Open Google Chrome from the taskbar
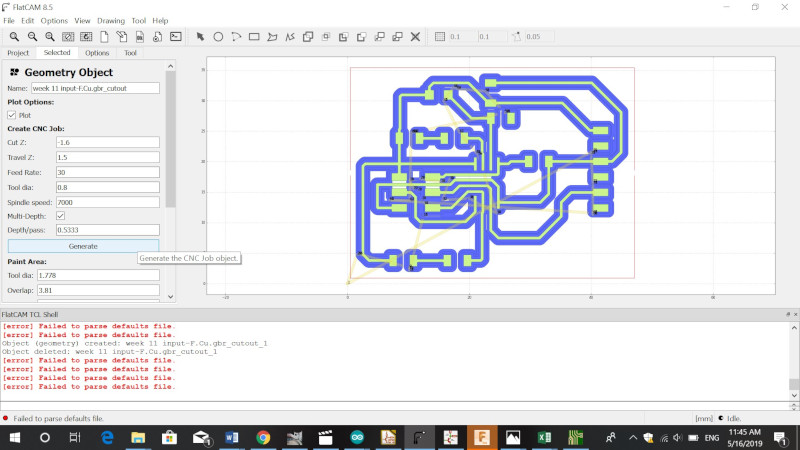This screenshot has width=800, height=450. 263,438
